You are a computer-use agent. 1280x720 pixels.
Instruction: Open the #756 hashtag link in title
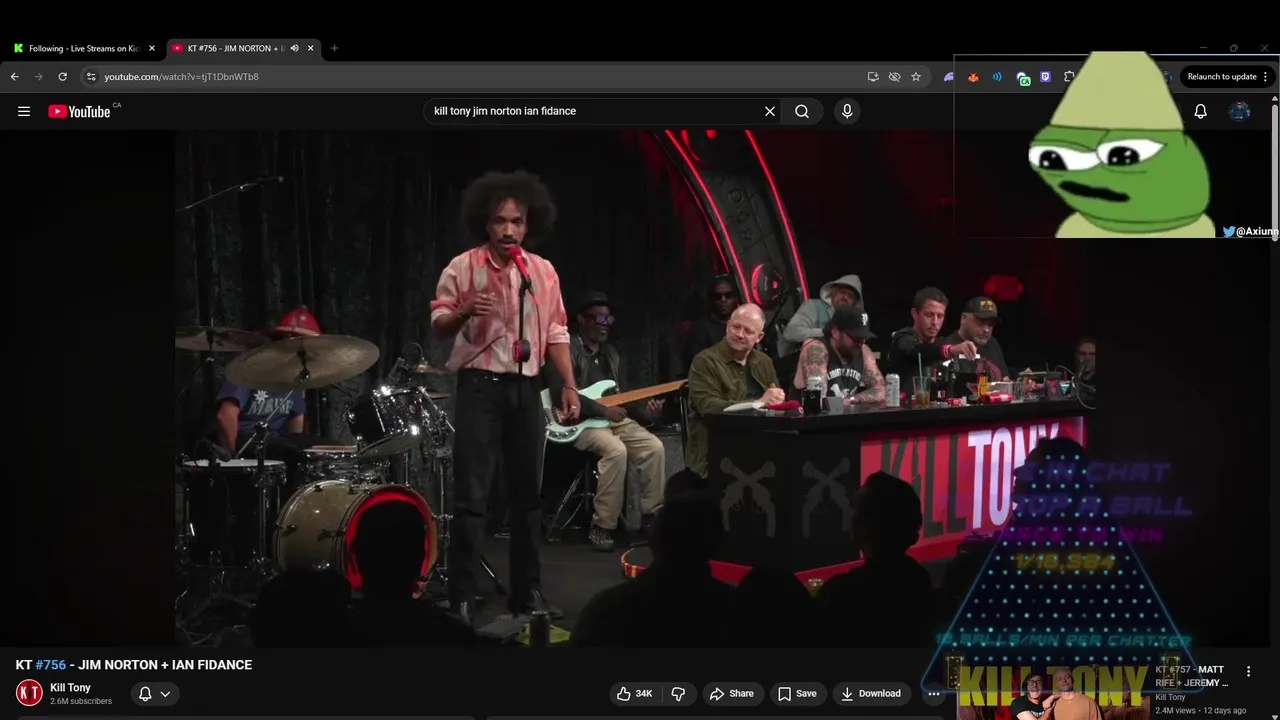(50, 664)
